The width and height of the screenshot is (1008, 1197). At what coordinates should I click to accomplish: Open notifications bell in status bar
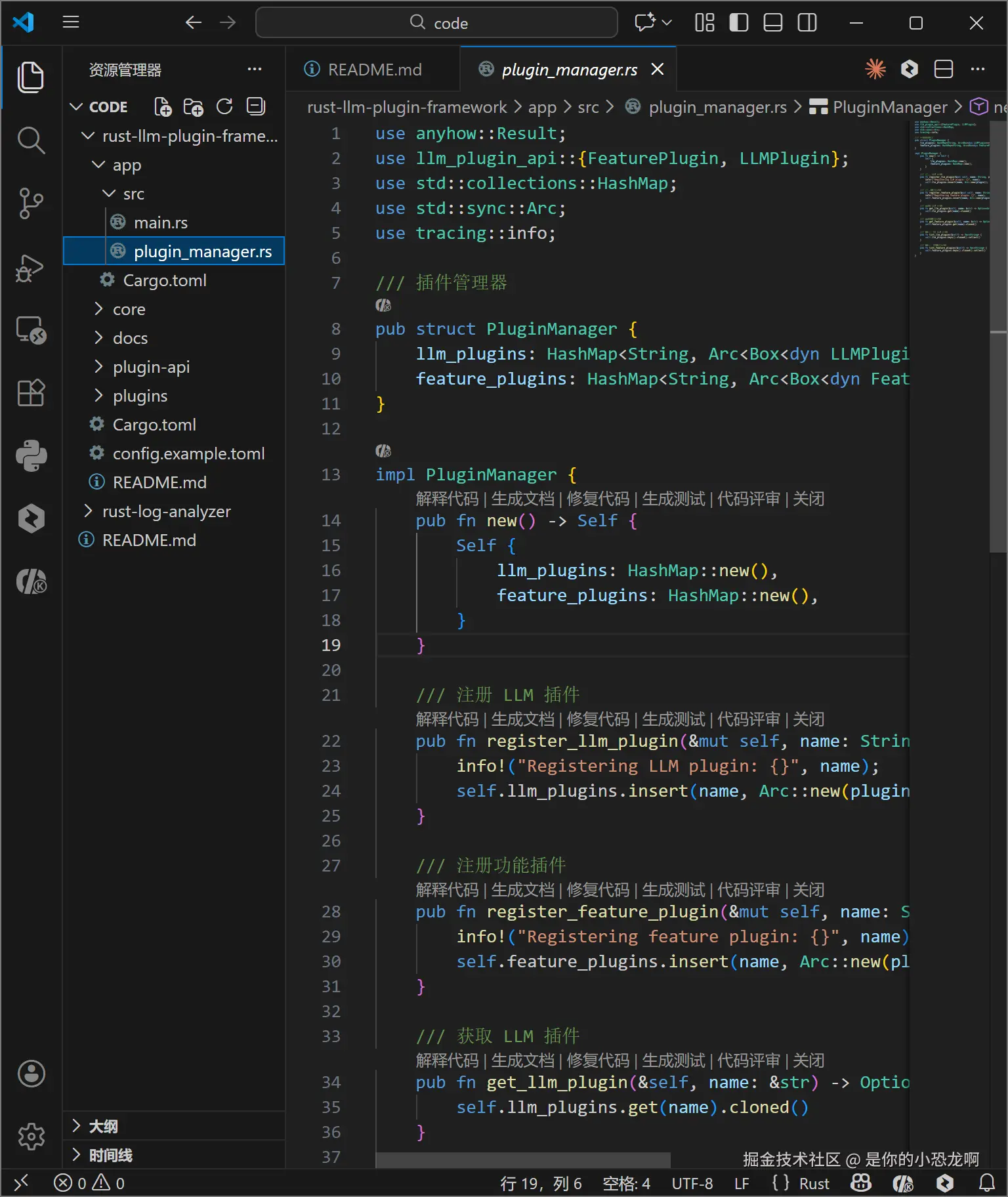coord(986,1183)
